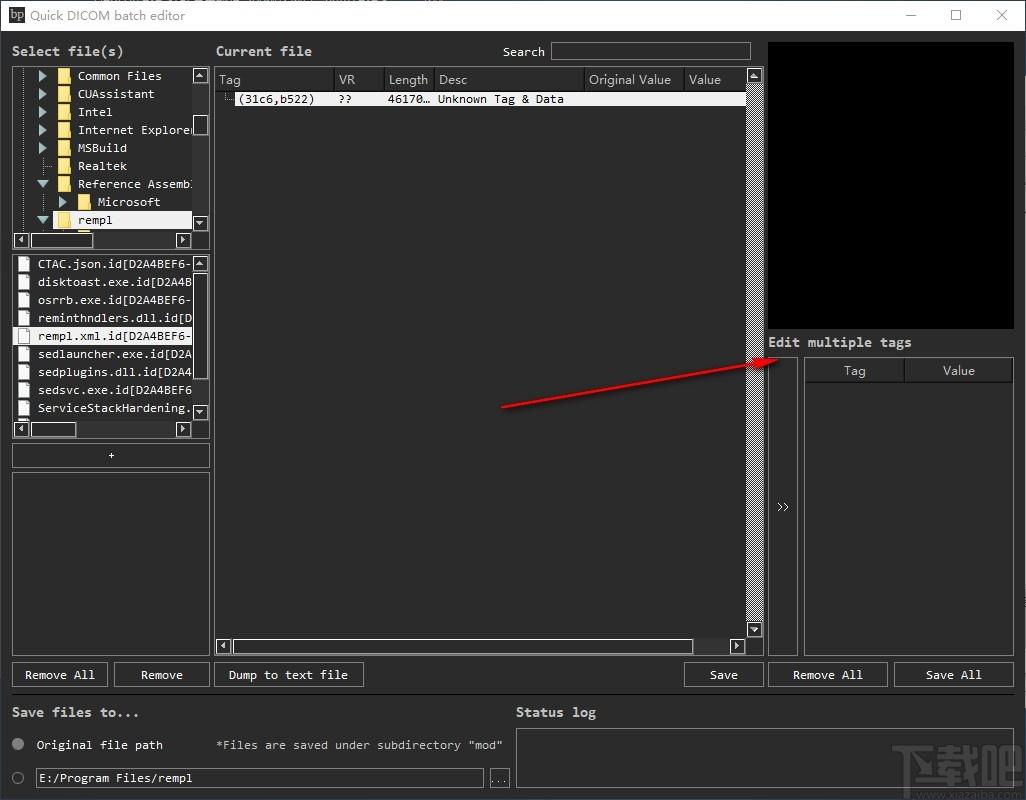Sort by Length column header
This screenshot has height=800, width=1026.
[x=409, y=79]
